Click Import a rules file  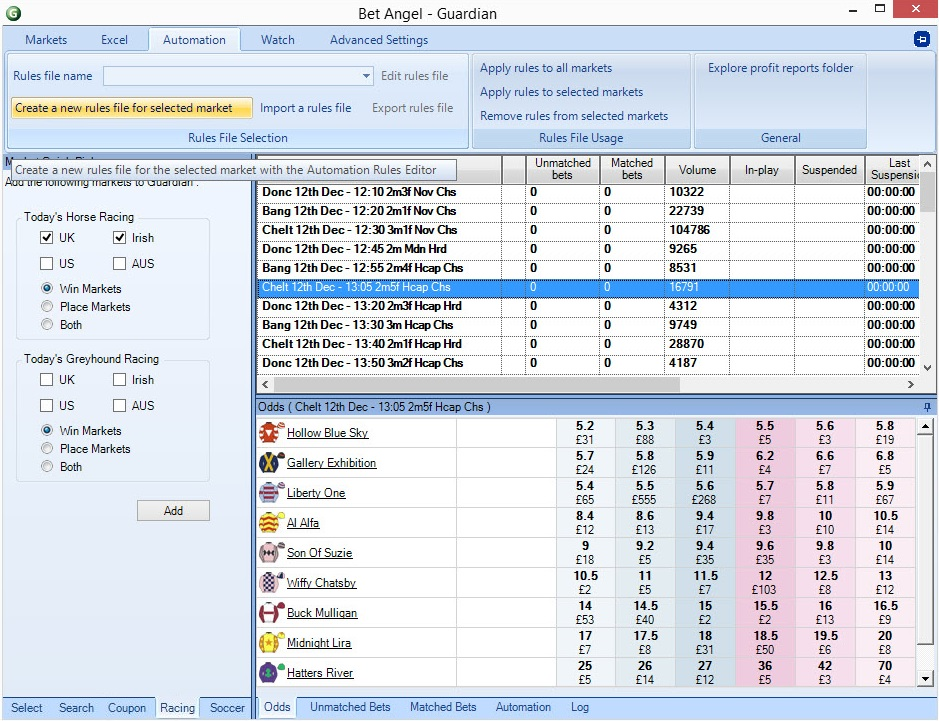[x=305, y=108]
